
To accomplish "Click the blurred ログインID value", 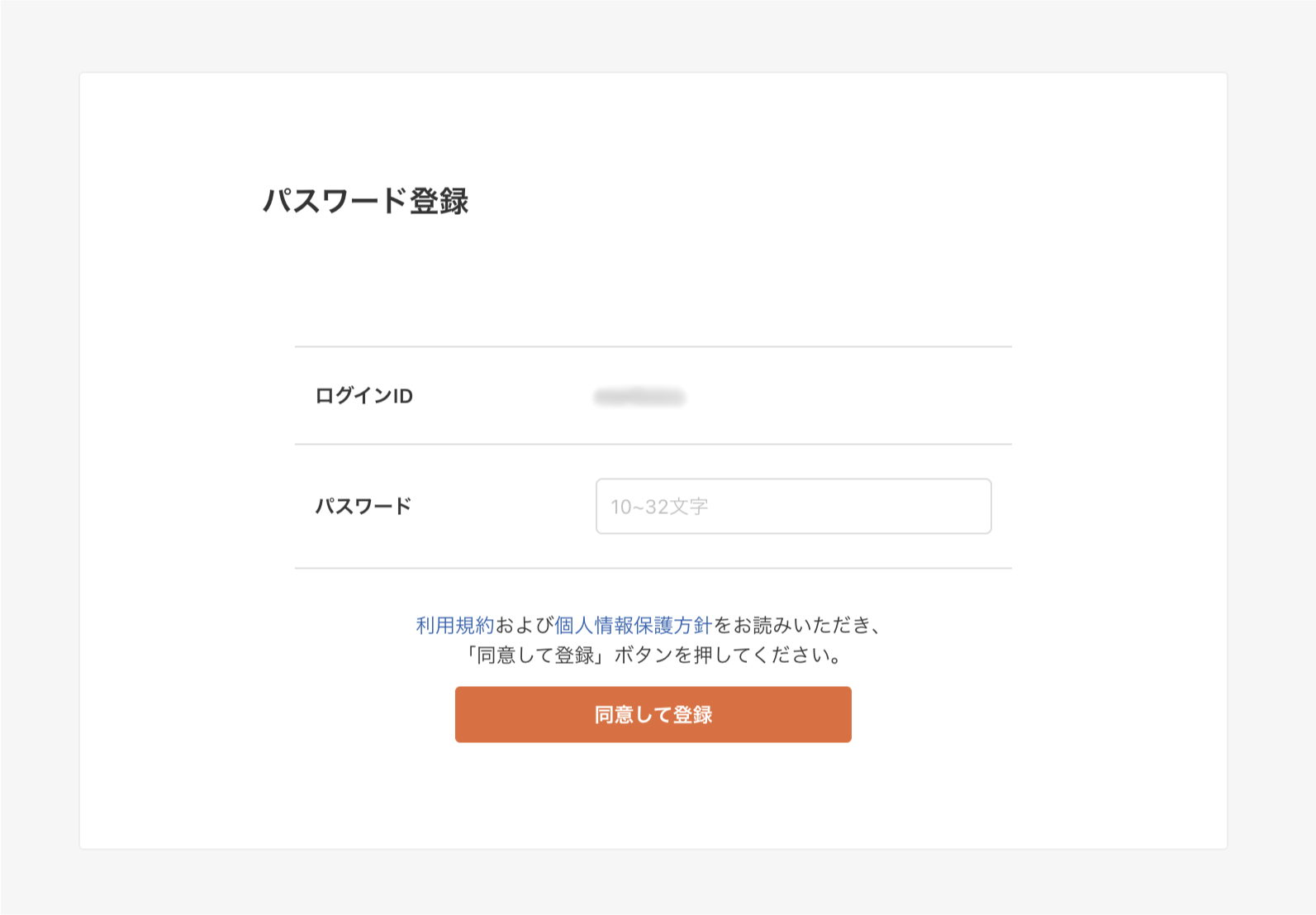I will click(x=640, y=396).
